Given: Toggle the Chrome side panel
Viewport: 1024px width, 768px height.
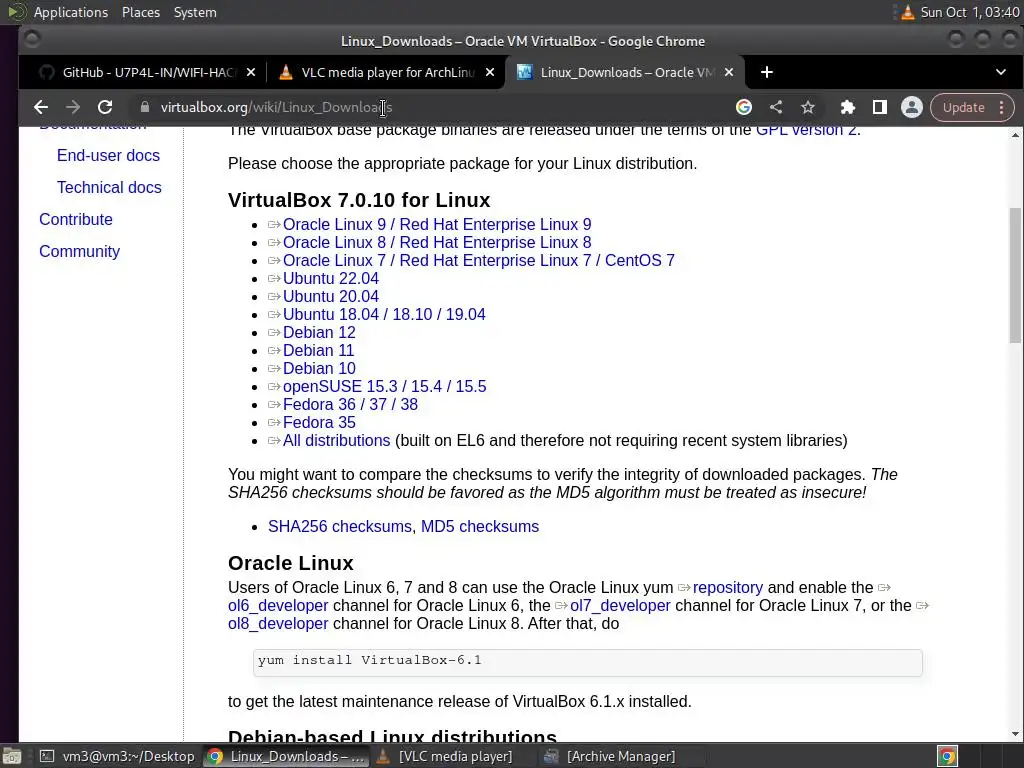Looking at the screenshot, I should pos(880,107).
